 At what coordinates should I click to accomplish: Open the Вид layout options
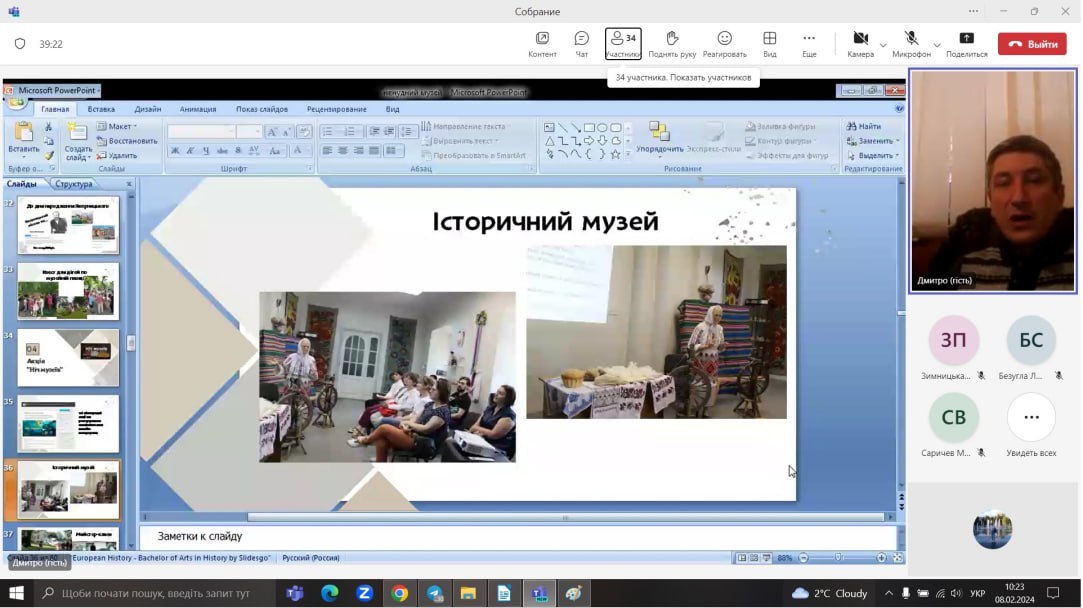coord(769,43)
